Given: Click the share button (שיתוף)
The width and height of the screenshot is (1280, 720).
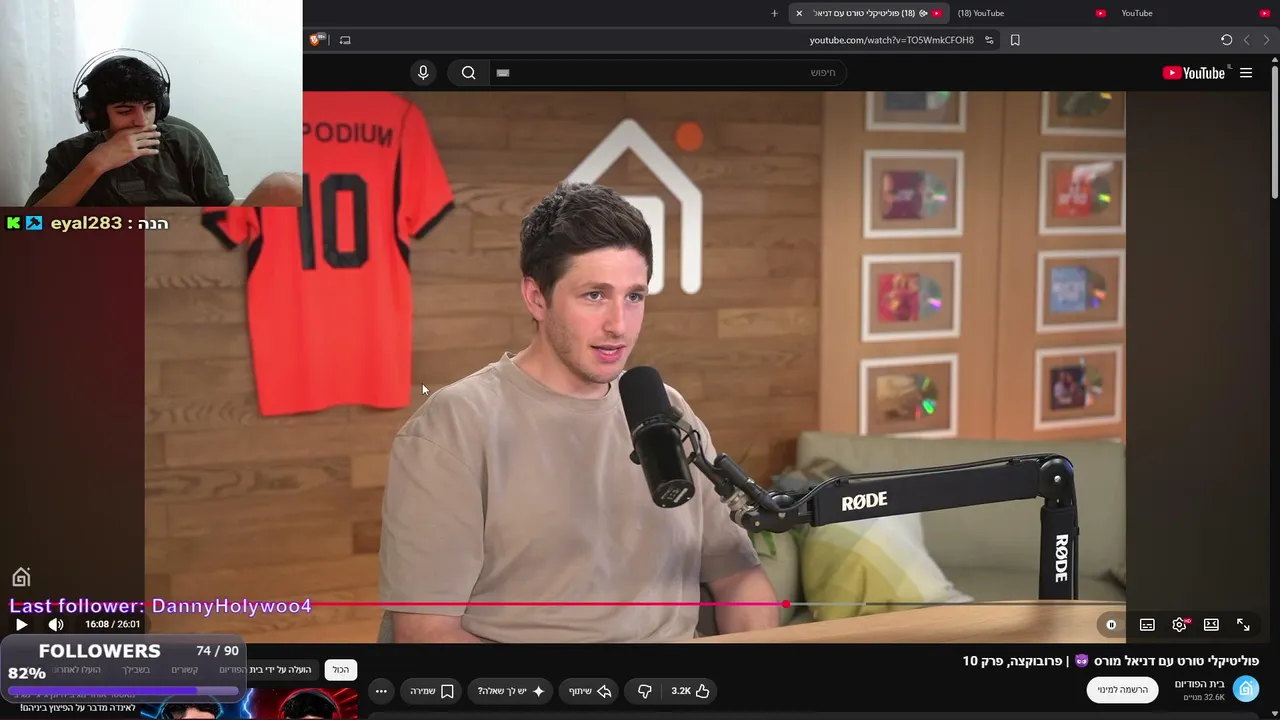Looking at the screenshot, I should coord(590,691).
